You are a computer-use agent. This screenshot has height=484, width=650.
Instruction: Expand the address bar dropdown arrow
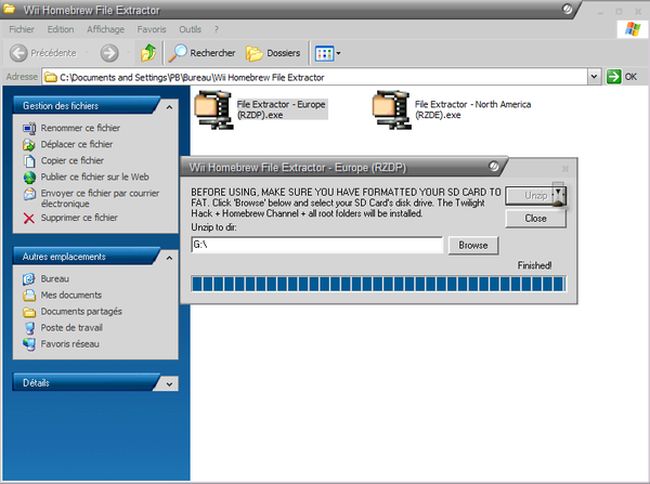[x=594, y=77]
